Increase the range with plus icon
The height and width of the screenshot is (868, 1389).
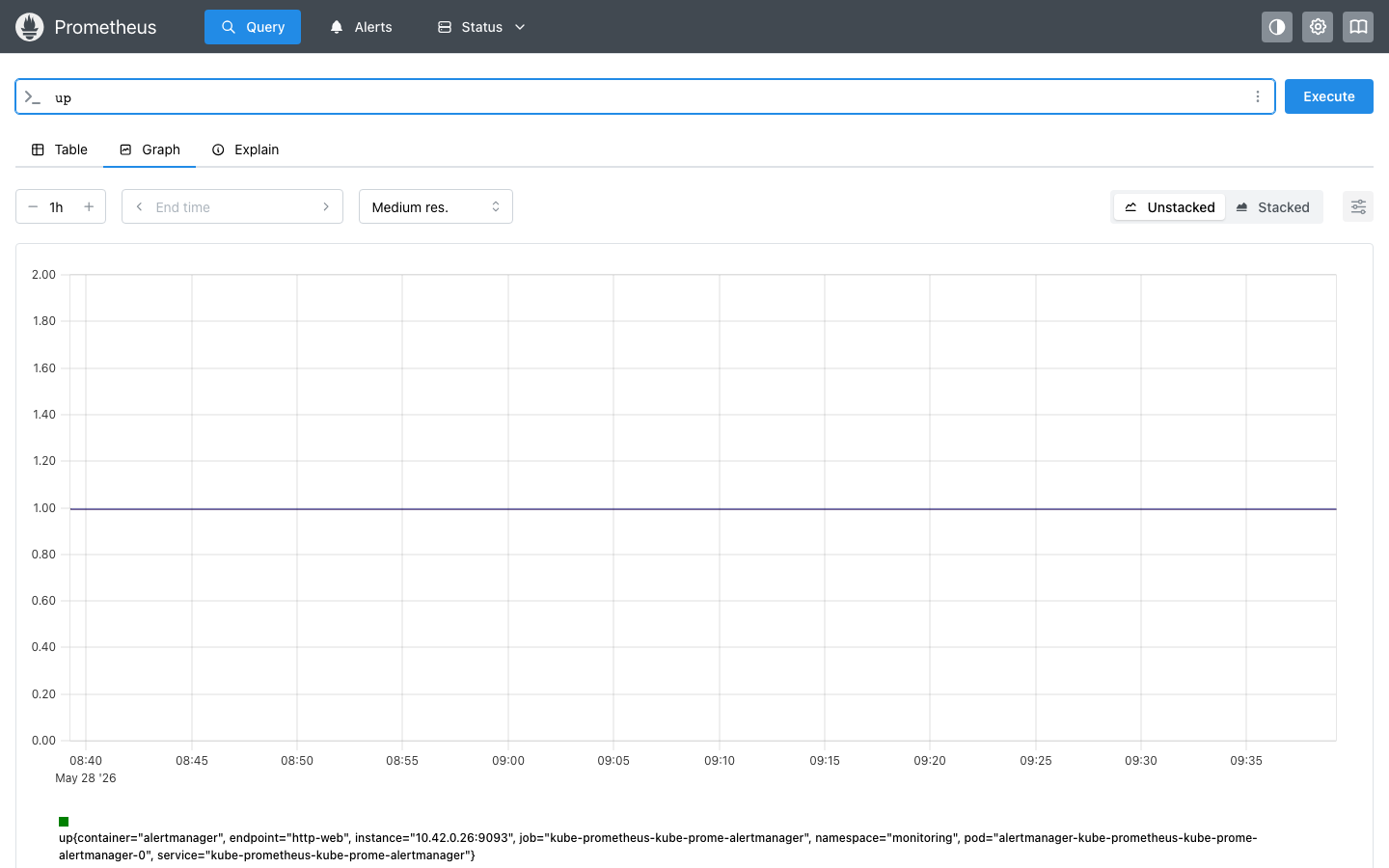(x=89, y=206)
